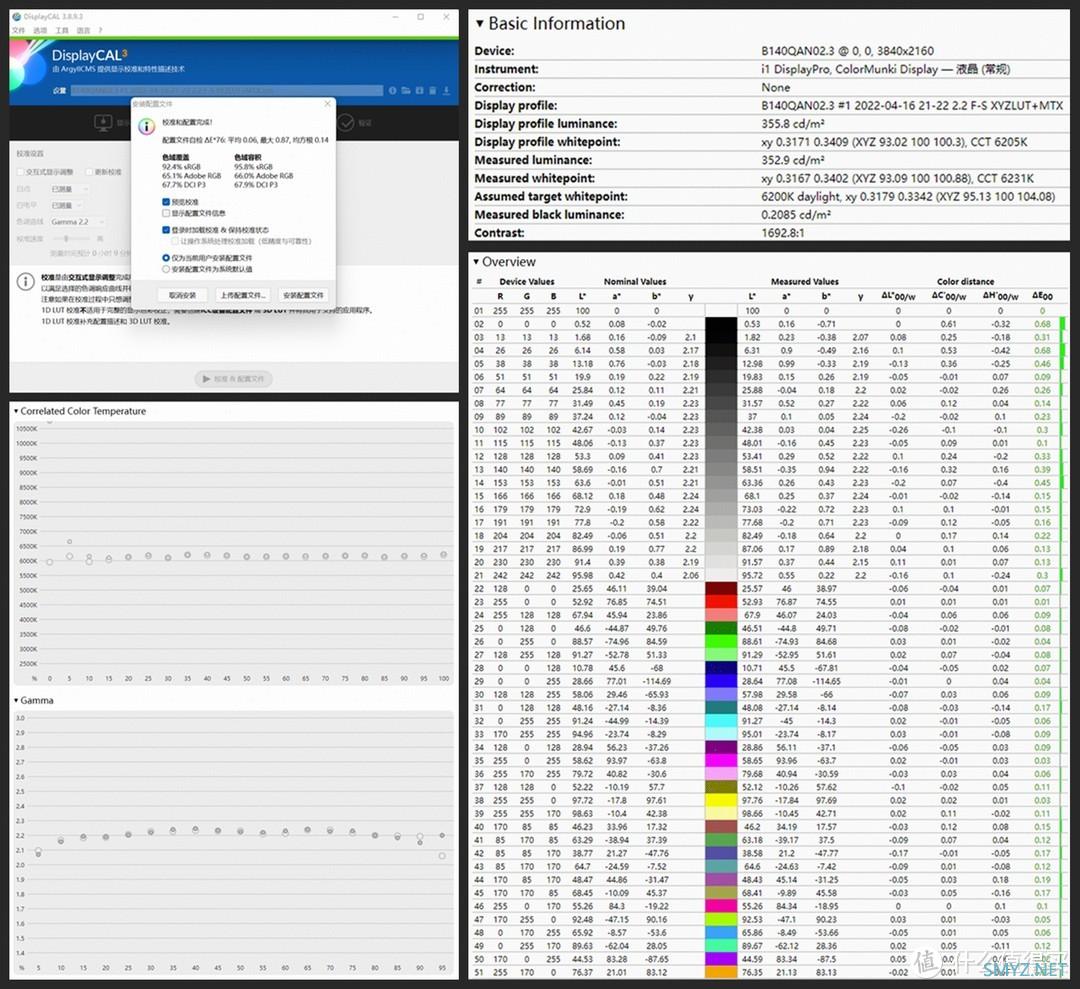Click the yellow swatch in row 38

click(721, 800)
